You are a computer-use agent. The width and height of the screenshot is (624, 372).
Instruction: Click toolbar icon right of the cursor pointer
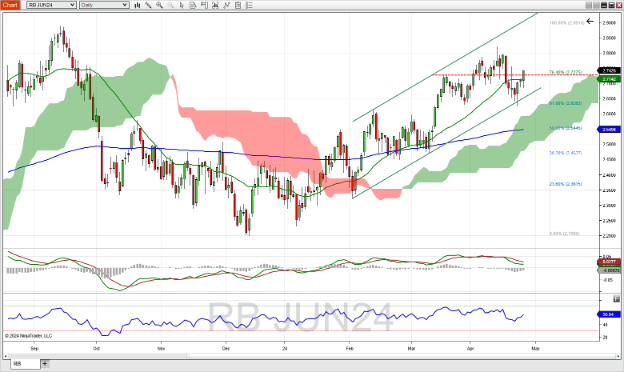(x=193, y=5)
